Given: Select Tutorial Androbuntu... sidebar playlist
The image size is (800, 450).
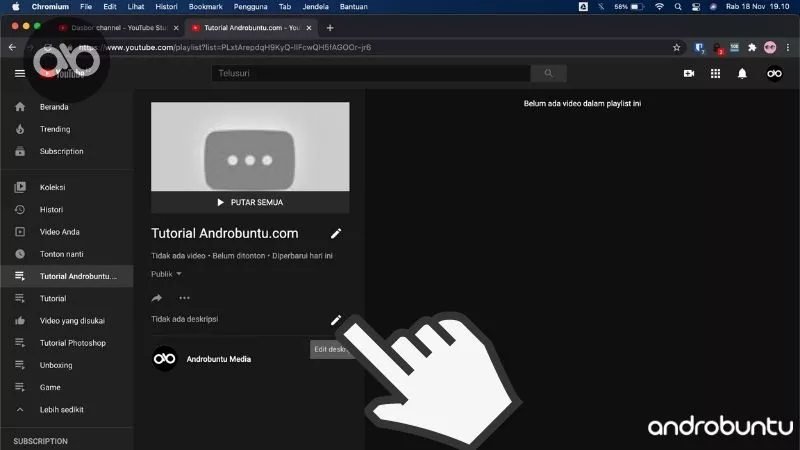Looking at the screenshot, I should 67,276.
